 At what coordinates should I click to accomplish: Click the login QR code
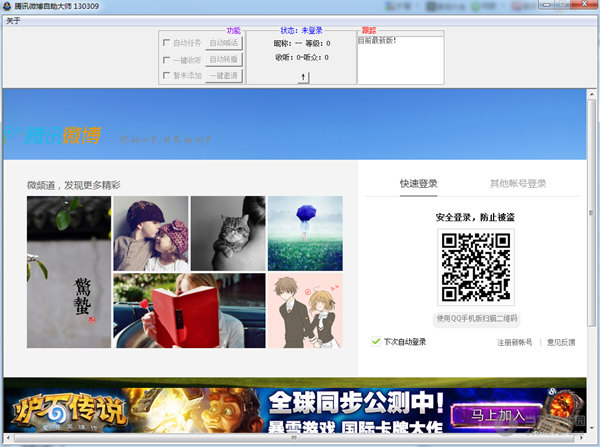(x=476, y=267)
